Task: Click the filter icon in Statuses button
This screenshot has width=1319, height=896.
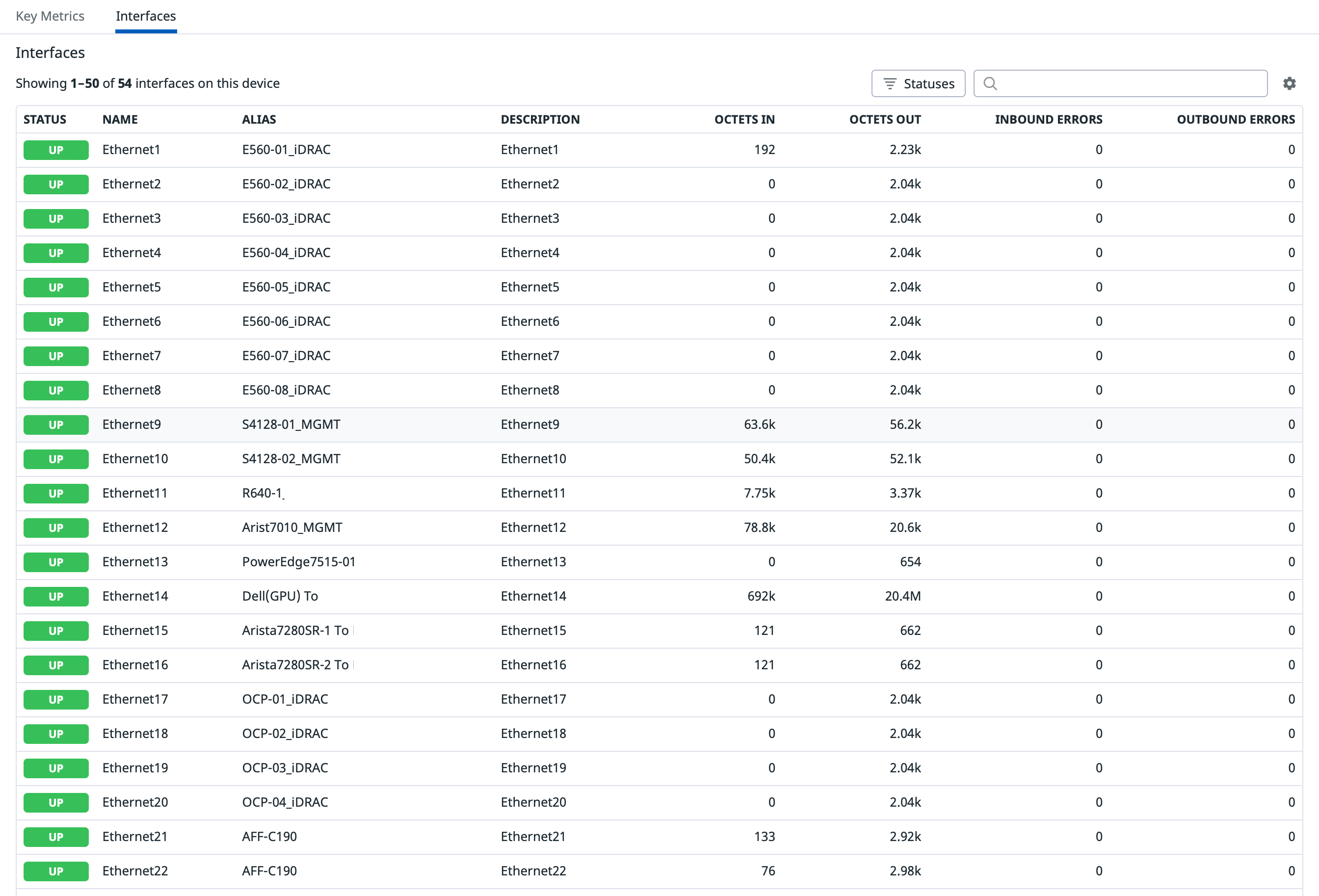Action: pyautogui.click(x=889, y=84)
